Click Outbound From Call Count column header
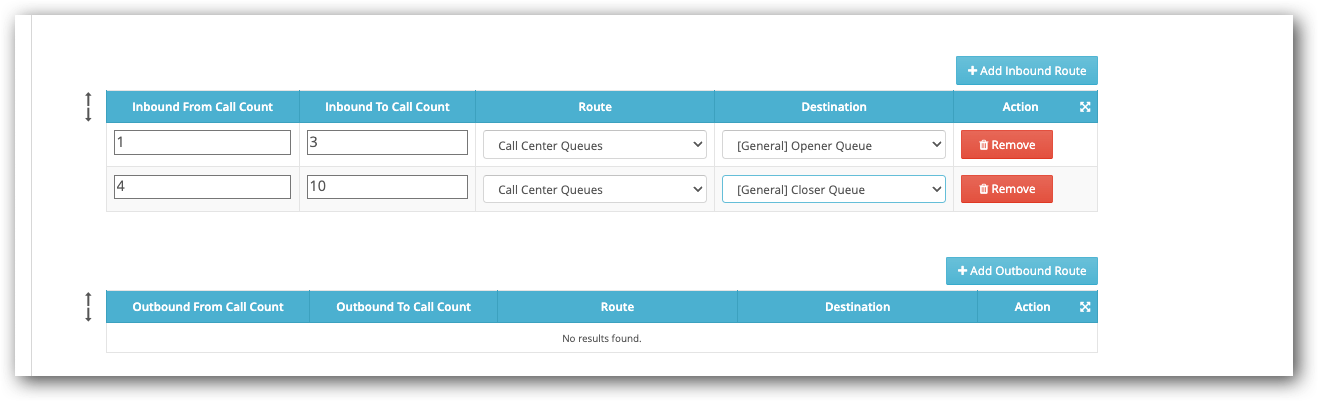Viewport: 1318px width, 401px height. (x=208, y=307)
